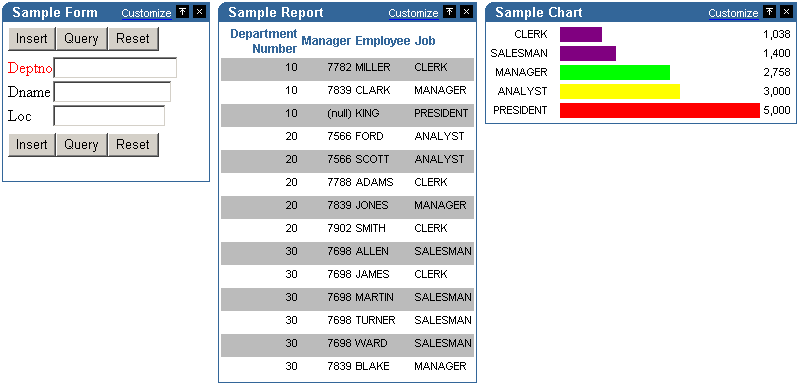Viewport: 798px width, 384px height.
Task: Click the PRESIDENT job cell in report
Action: coord(441,113)
